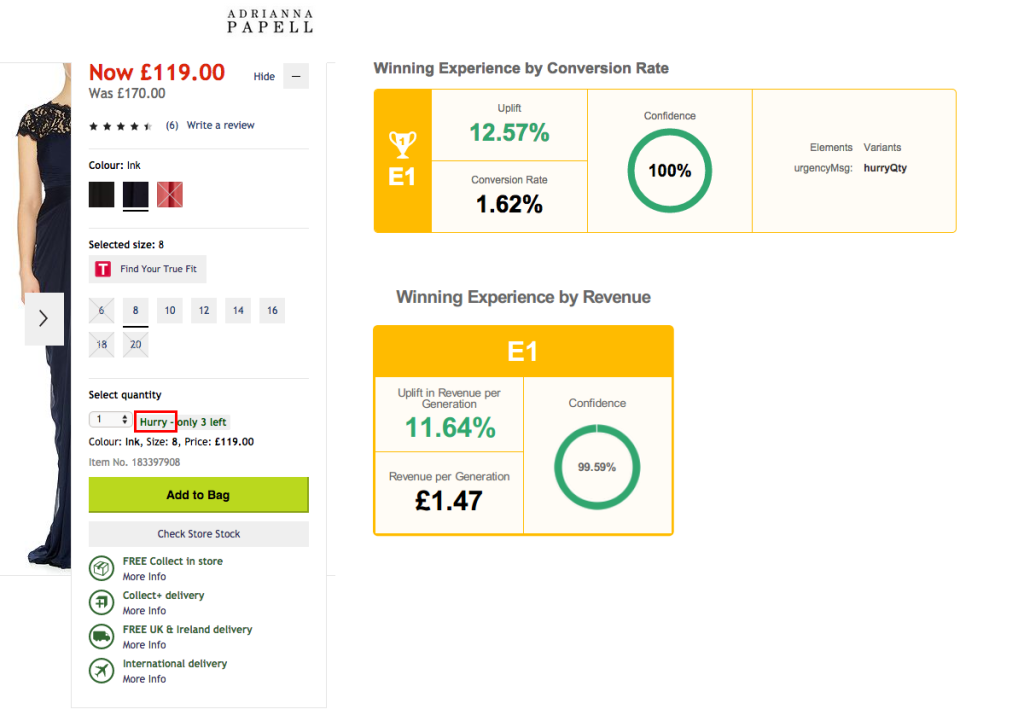Click the collect in store box icon
The height and width of the screenshot is (721, 1024).
click(x=101, y=568)
